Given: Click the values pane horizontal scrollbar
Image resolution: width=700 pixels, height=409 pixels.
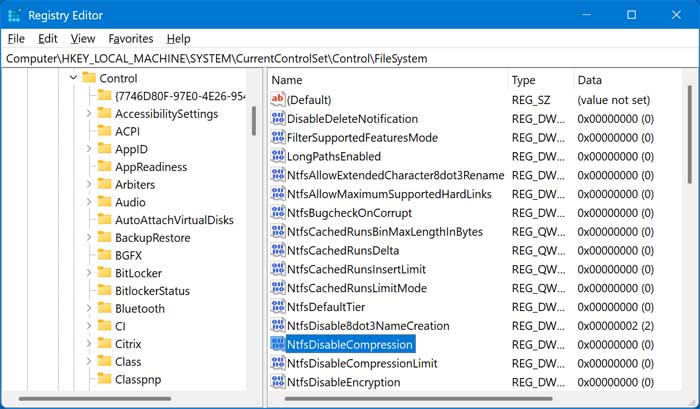Looking at the screenshot, I should pos(419,398).
